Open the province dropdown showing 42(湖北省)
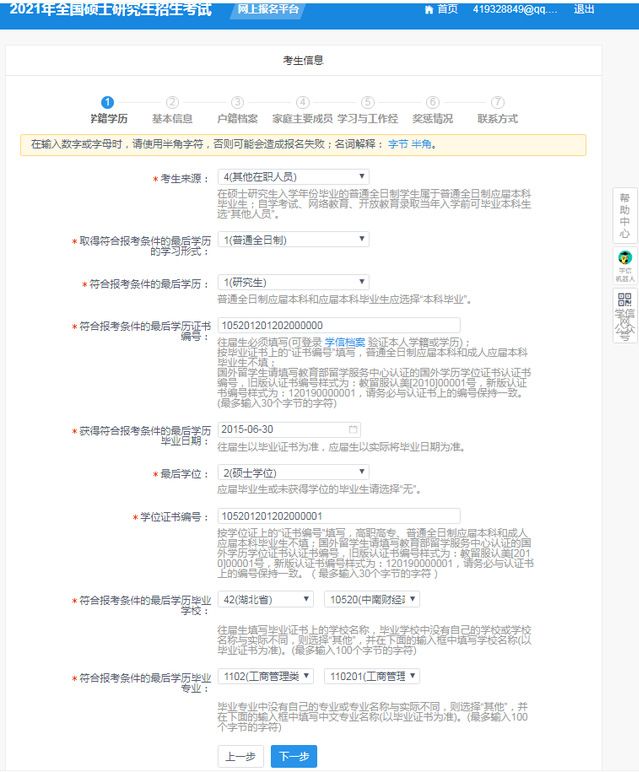The image size is (639, 772). [x=265, y=600]
